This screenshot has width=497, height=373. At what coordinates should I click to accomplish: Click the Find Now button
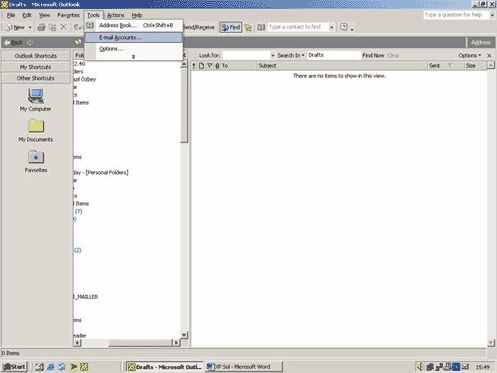pyautogui.click(x=373, y=55)
